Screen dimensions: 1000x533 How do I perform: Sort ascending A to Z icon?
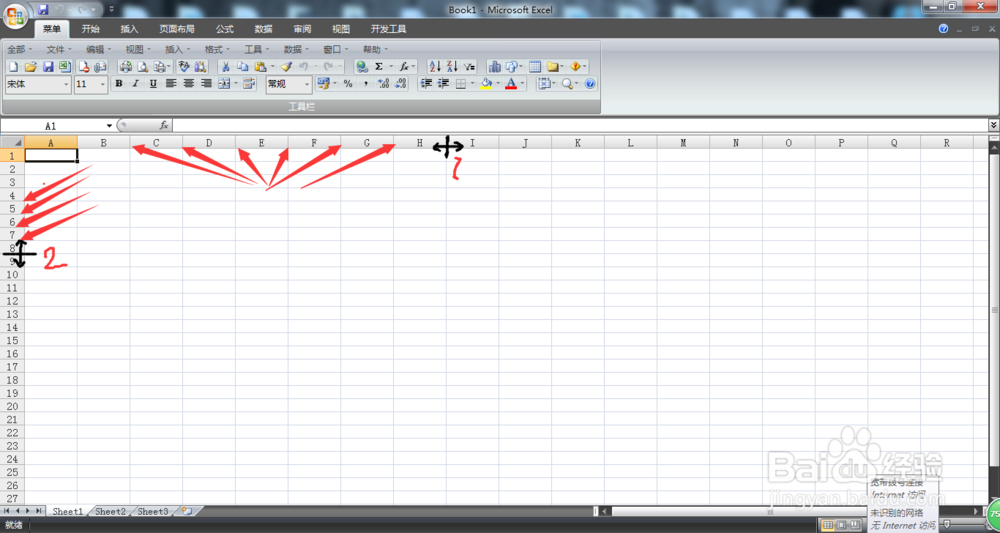pyautogui.click(x=435, y=66)
